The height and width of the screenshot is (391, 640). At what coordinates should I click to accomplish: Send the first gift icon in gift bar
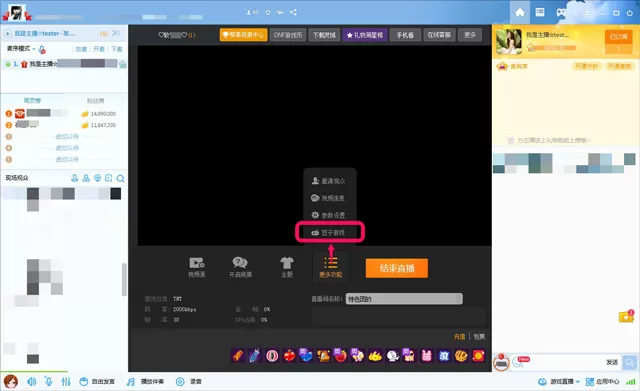[x=238, y=356]
